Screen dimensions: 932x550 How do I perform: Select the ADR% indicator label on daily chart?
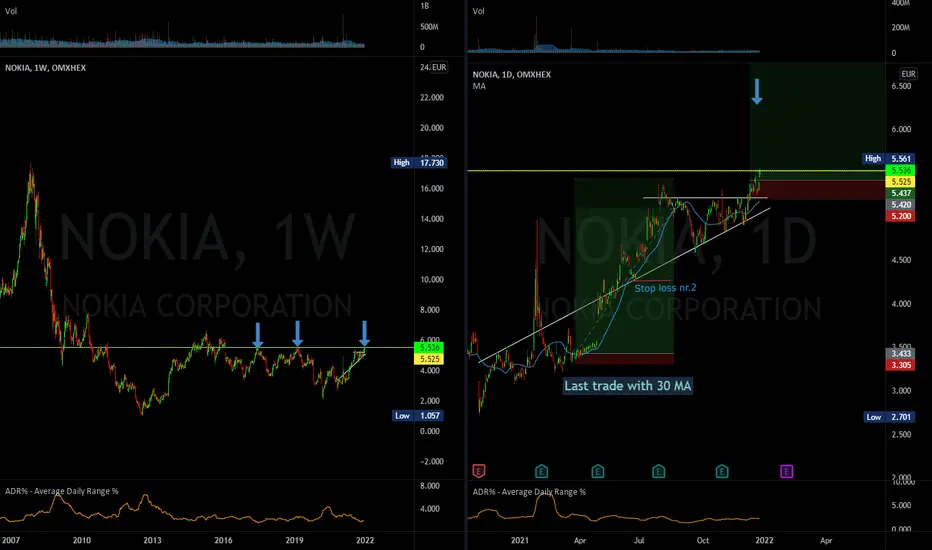click(x=529, y=492)
